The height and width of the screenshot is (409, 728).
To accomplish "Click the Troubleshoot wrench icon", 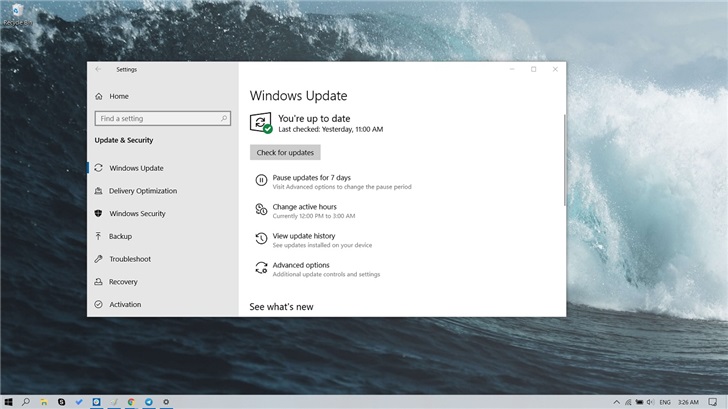I will tap(99, 259).
